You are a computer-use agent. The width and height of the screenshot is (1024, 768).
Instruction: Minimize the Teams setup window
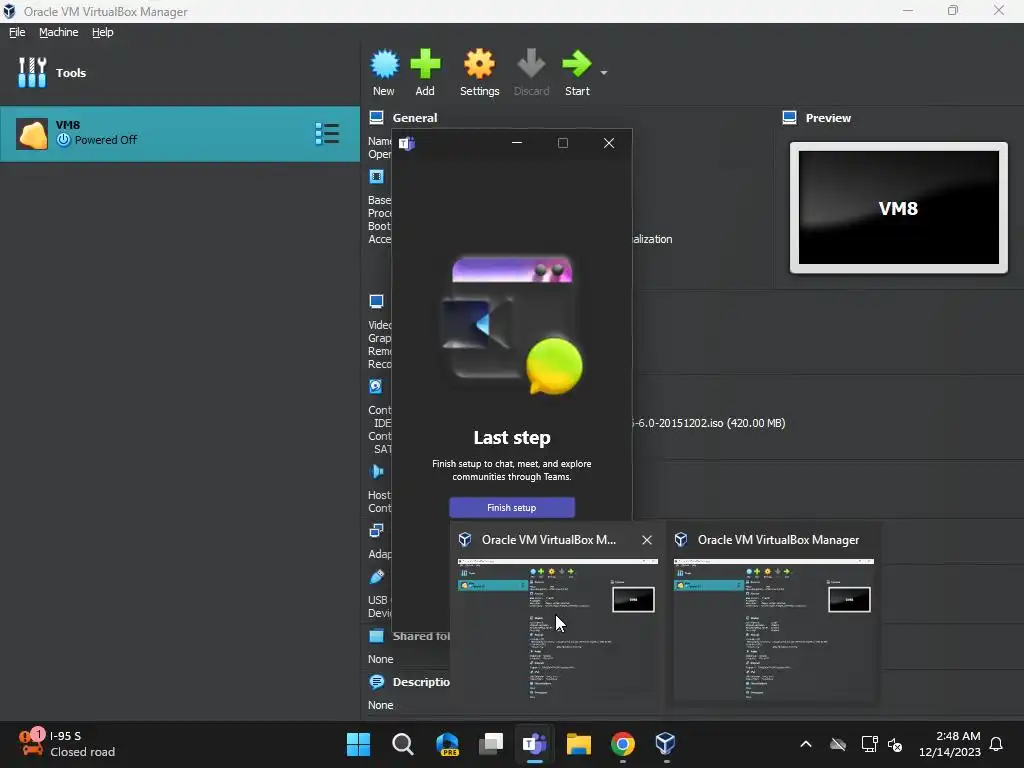coord(517,143)
